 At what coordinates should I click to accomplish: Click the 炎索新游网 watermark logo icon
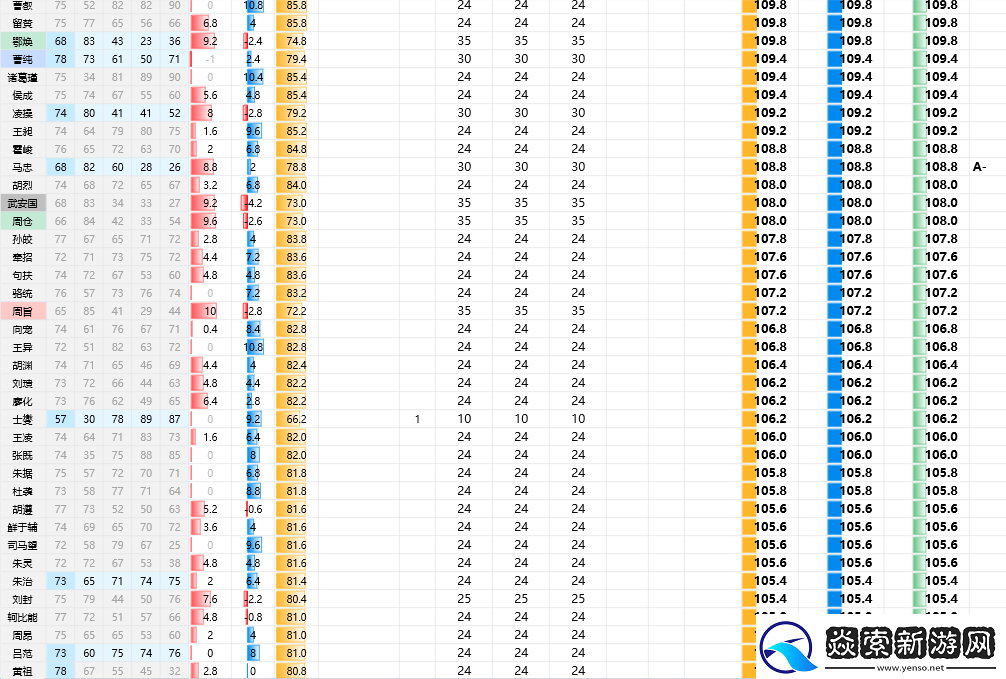(x=789, y=646)
